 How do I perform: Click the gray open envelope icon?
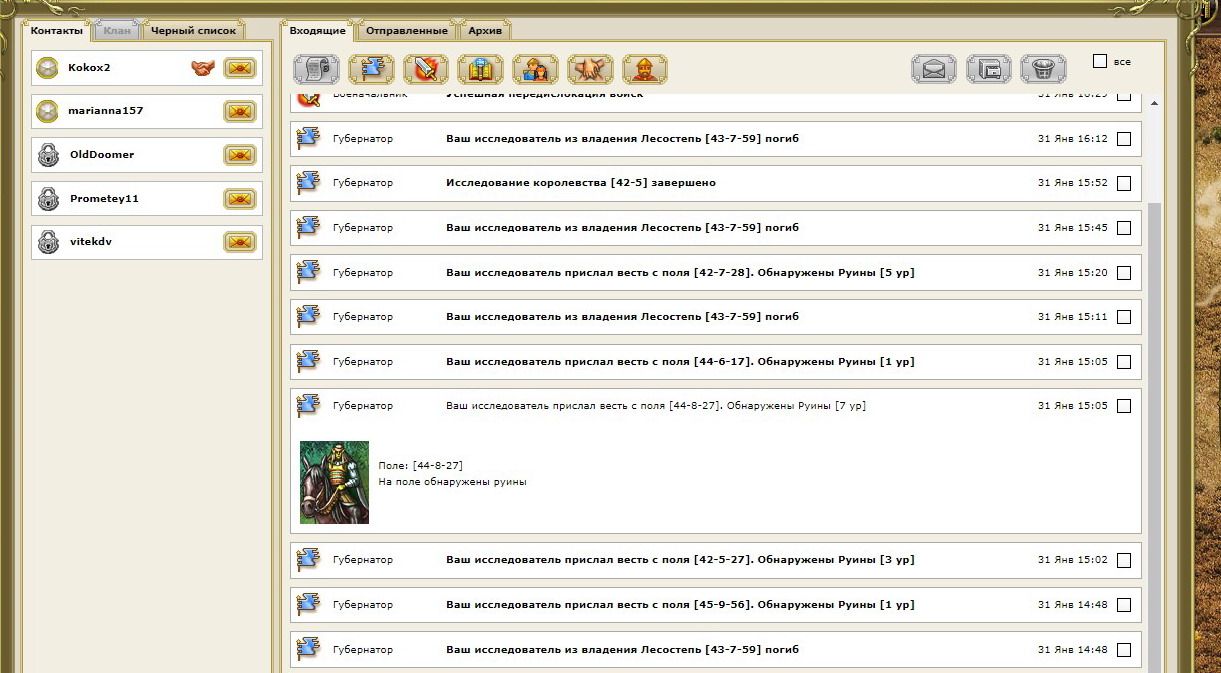(934, 69)
